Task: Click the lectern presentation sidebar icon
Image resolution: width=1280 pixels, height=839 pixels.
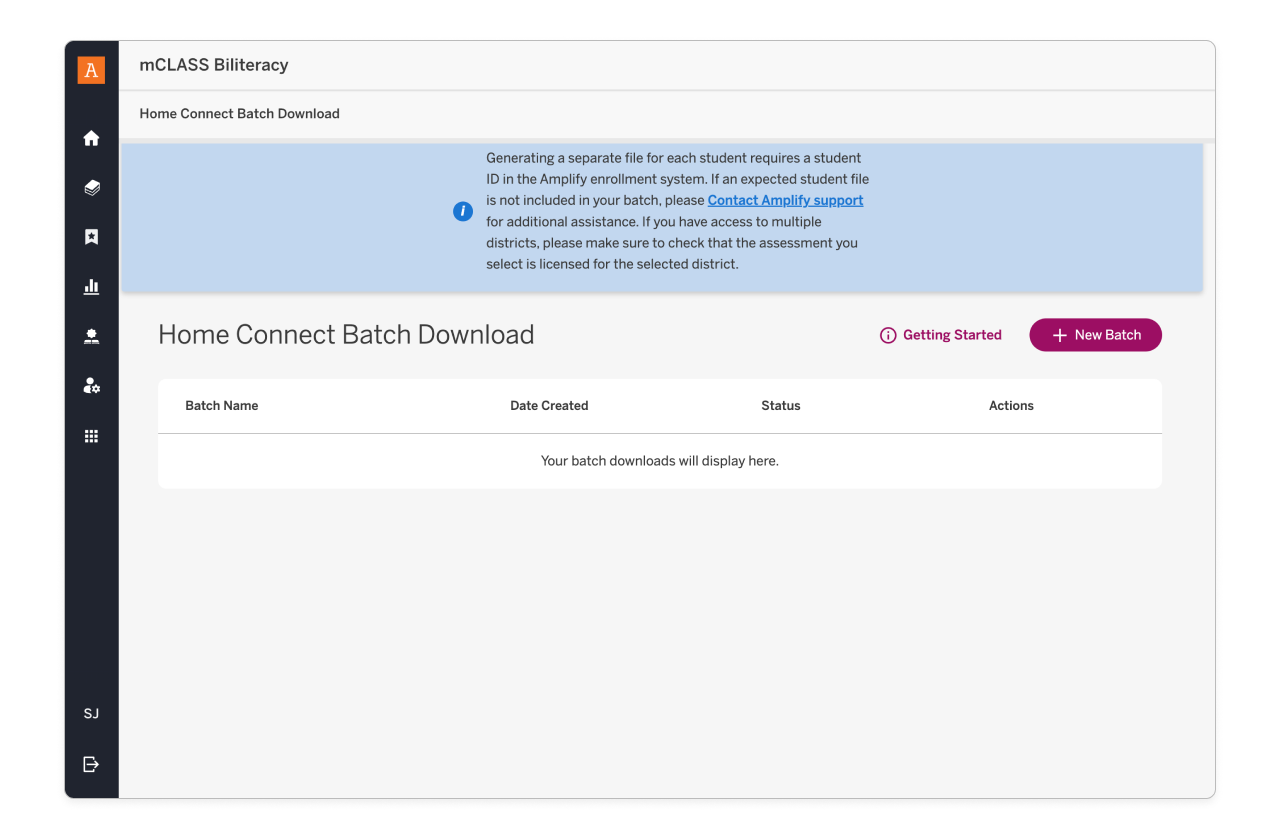Action: [91, 336]
